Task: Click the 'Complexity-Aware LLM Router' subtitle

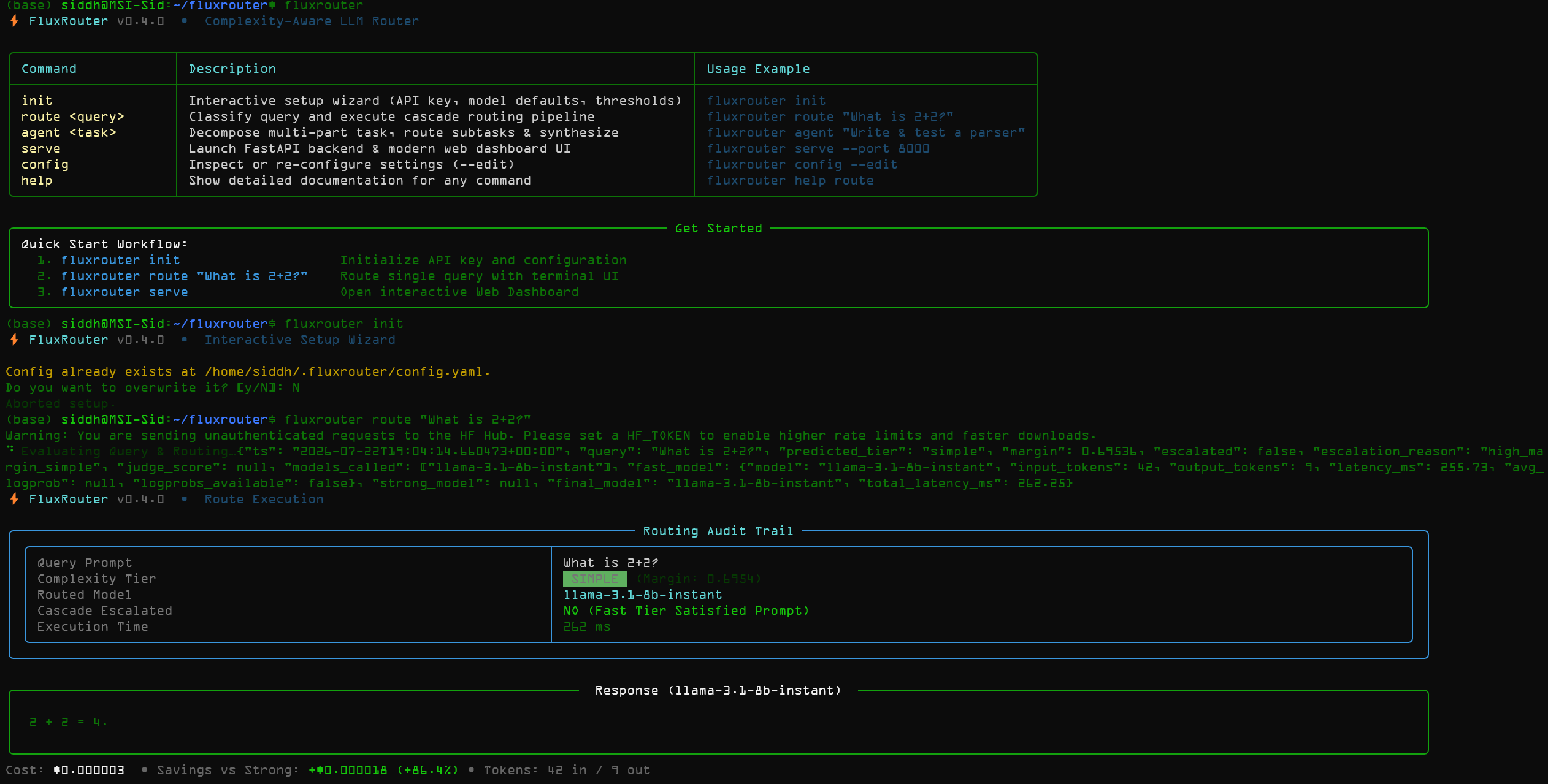Action: pos(312,21)
